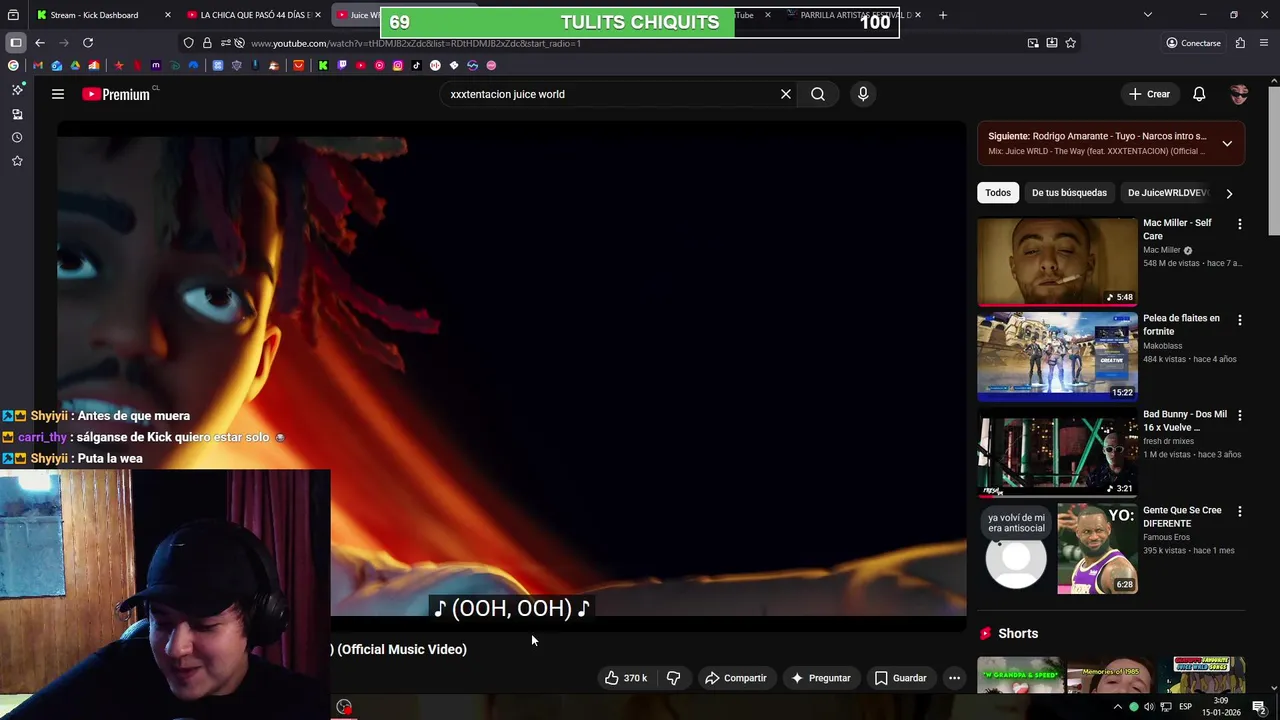Like the video with 370 k thumbs-up
Screen dimensions: 1280x720
pyautogui.click(x=626, y=678)
